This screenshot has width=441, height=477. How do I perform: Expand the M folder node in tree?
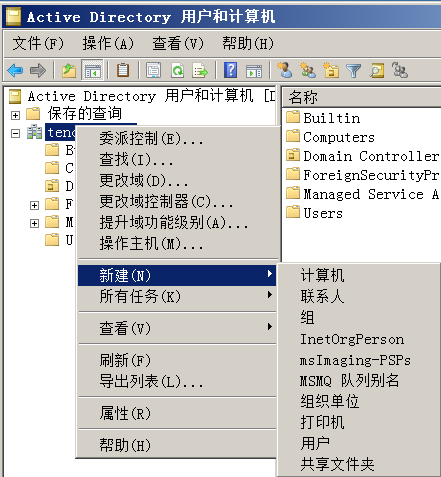[x=34, y=223]
